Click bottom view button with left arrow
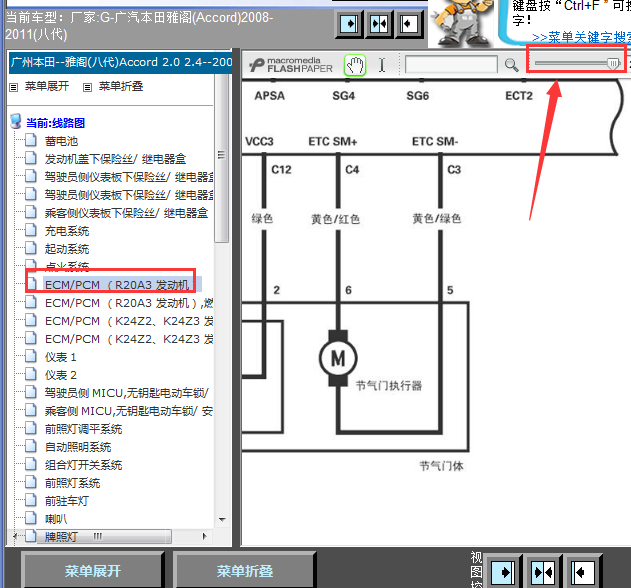The width and height of the screenshot is (631, 588). pyautogui.click(x=582, y=571)
